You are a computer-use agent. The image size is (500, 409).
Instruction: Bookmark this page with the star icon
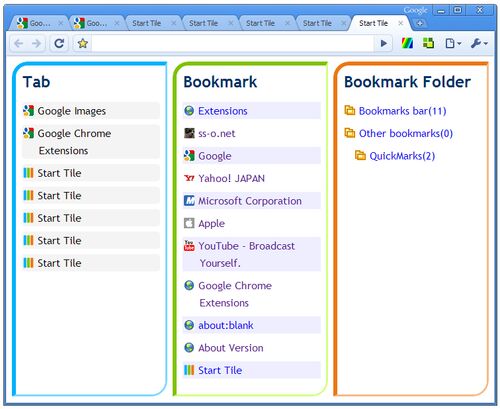[x=82, y=43]
